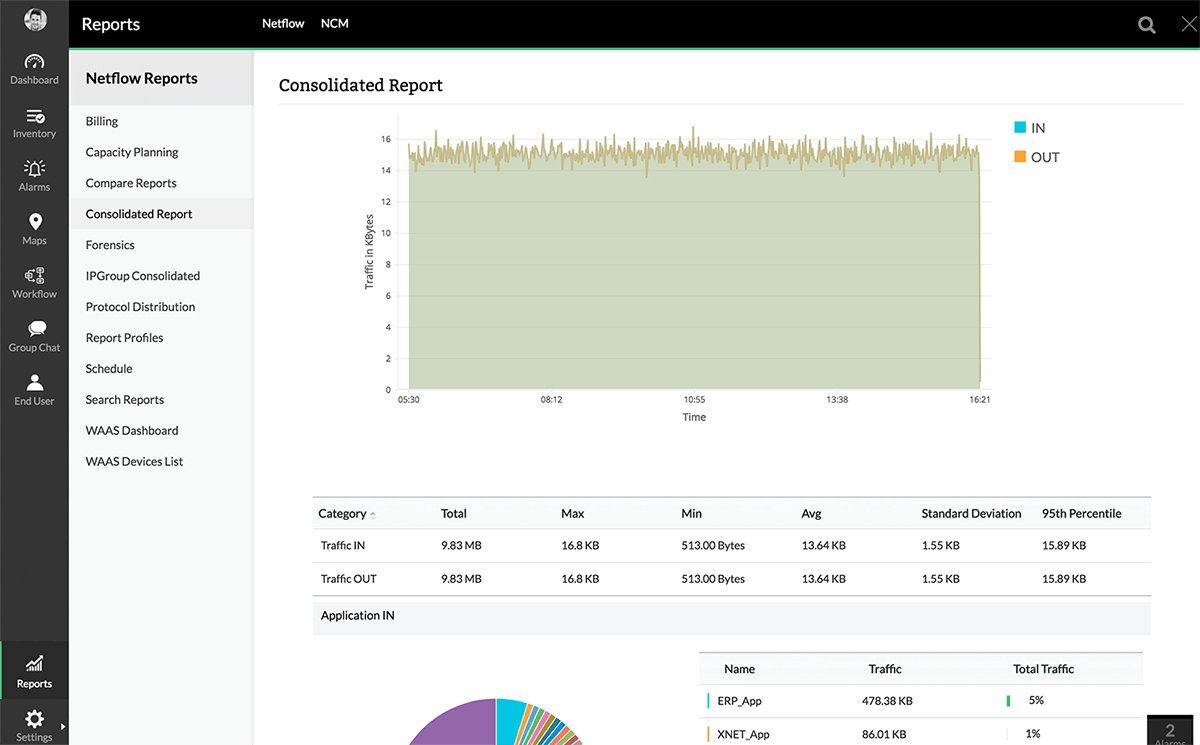Screen dimensions: 1200x745
Task: Select the Traffic OUT row label
Action: click(x=349, y=579)
